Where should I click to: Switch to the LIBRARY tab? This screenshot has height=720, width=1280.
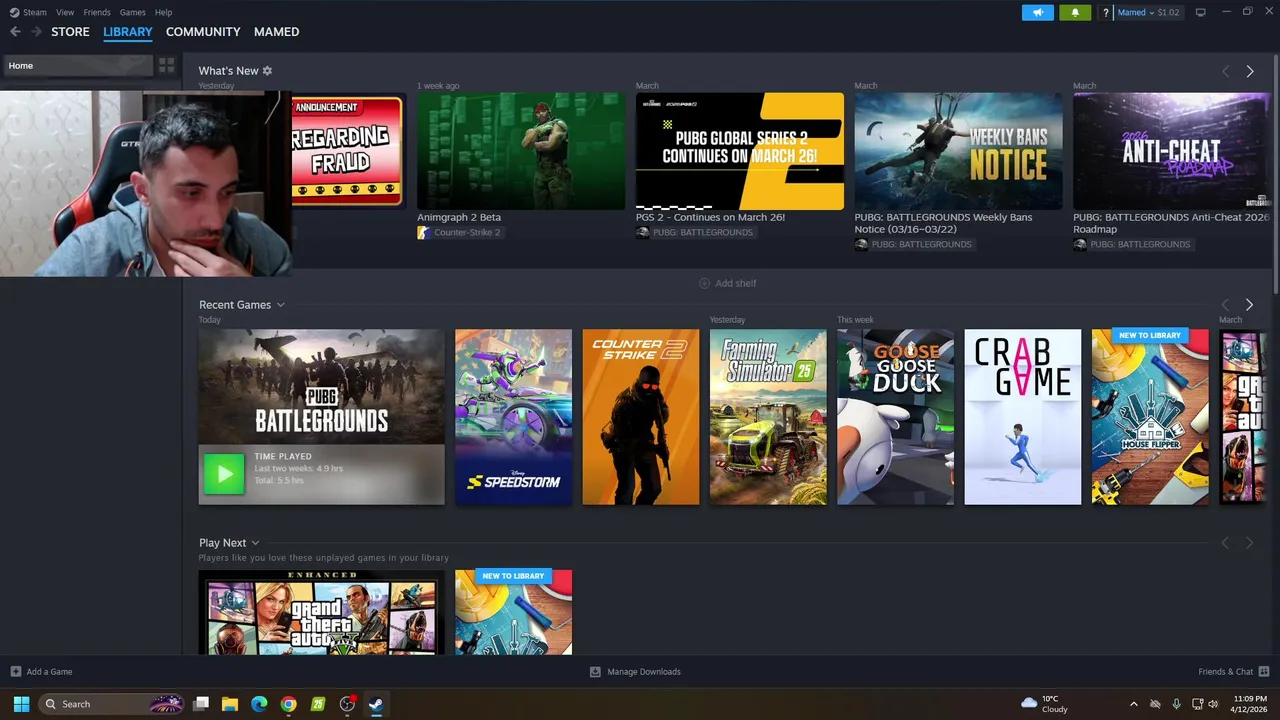click(x=128, y=32)
